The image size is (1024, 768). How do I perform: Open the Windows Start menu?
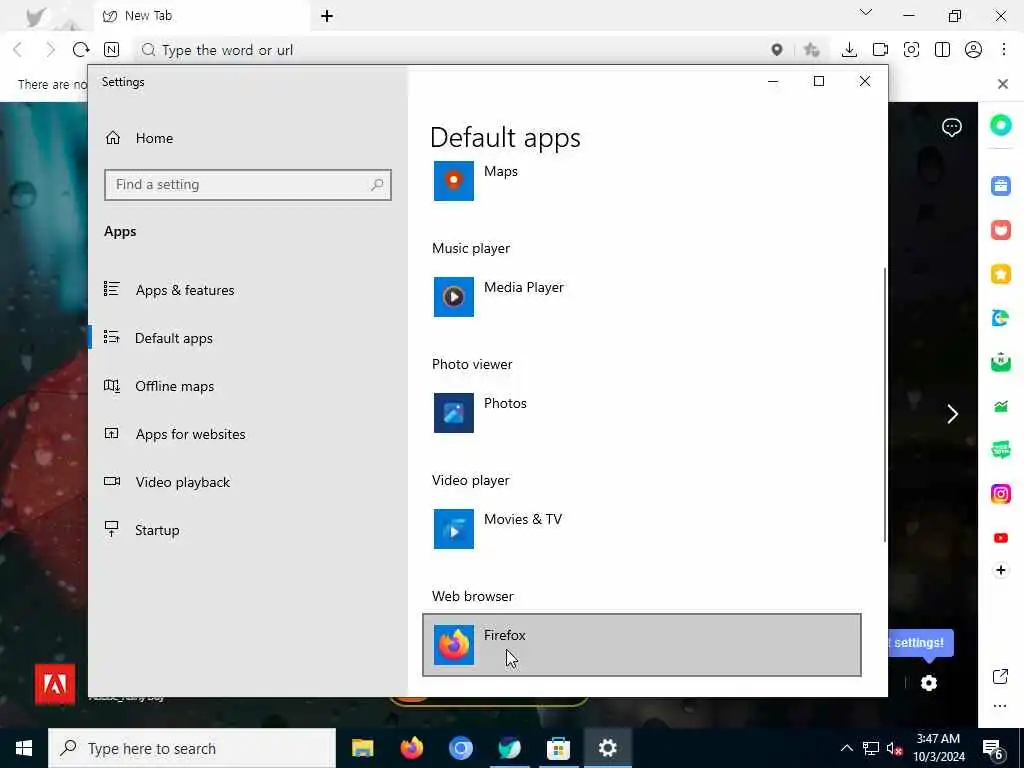24,748
